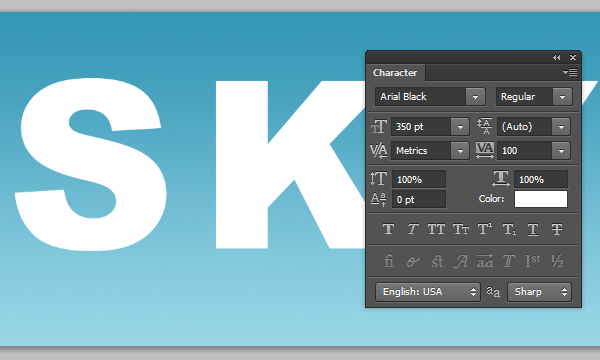Image resolution: width=600 pixels, height=360 pixels.
Task: Open the Metrics kerning dropdown
Action: [x=460, y=150]
